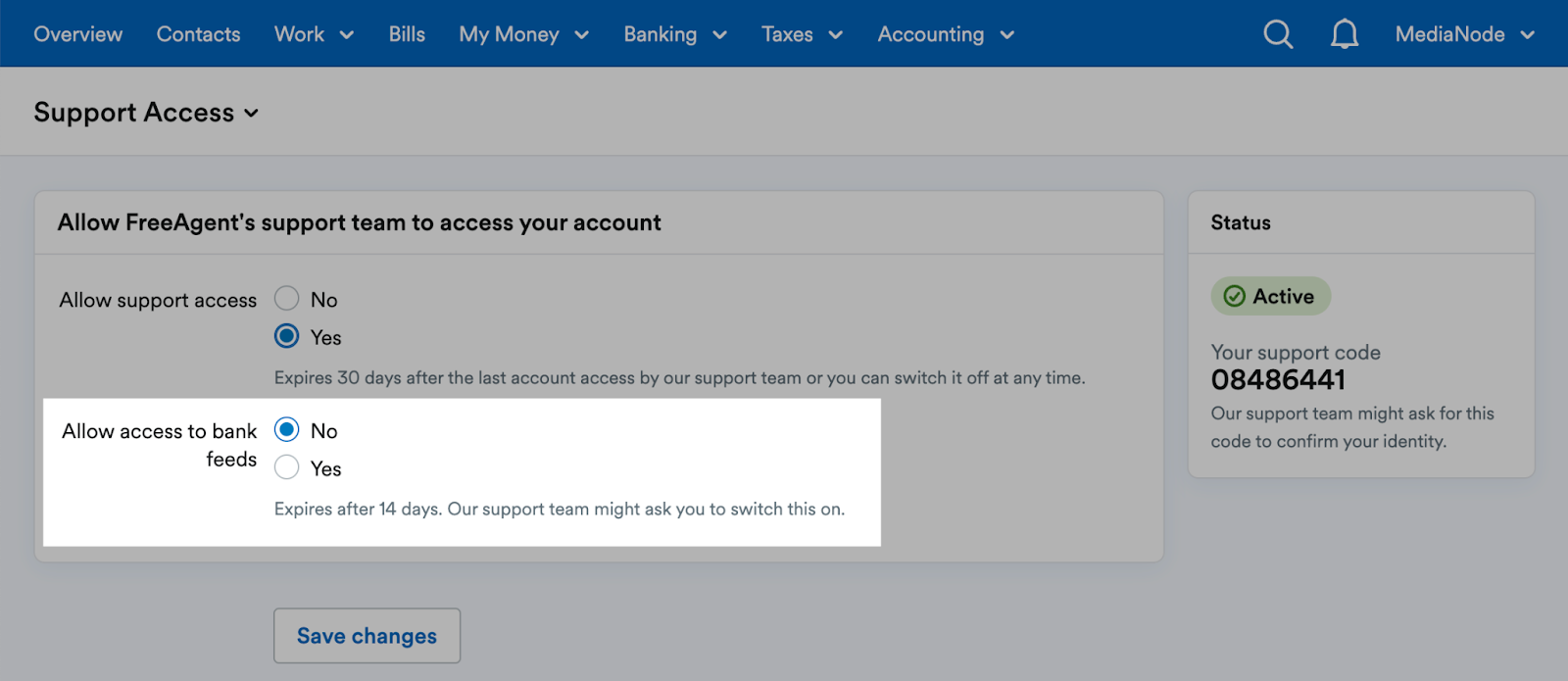Viewport: 1568px width, 681px height.
Task: Expand the My Money menu
Action: [x=523, y=34]
